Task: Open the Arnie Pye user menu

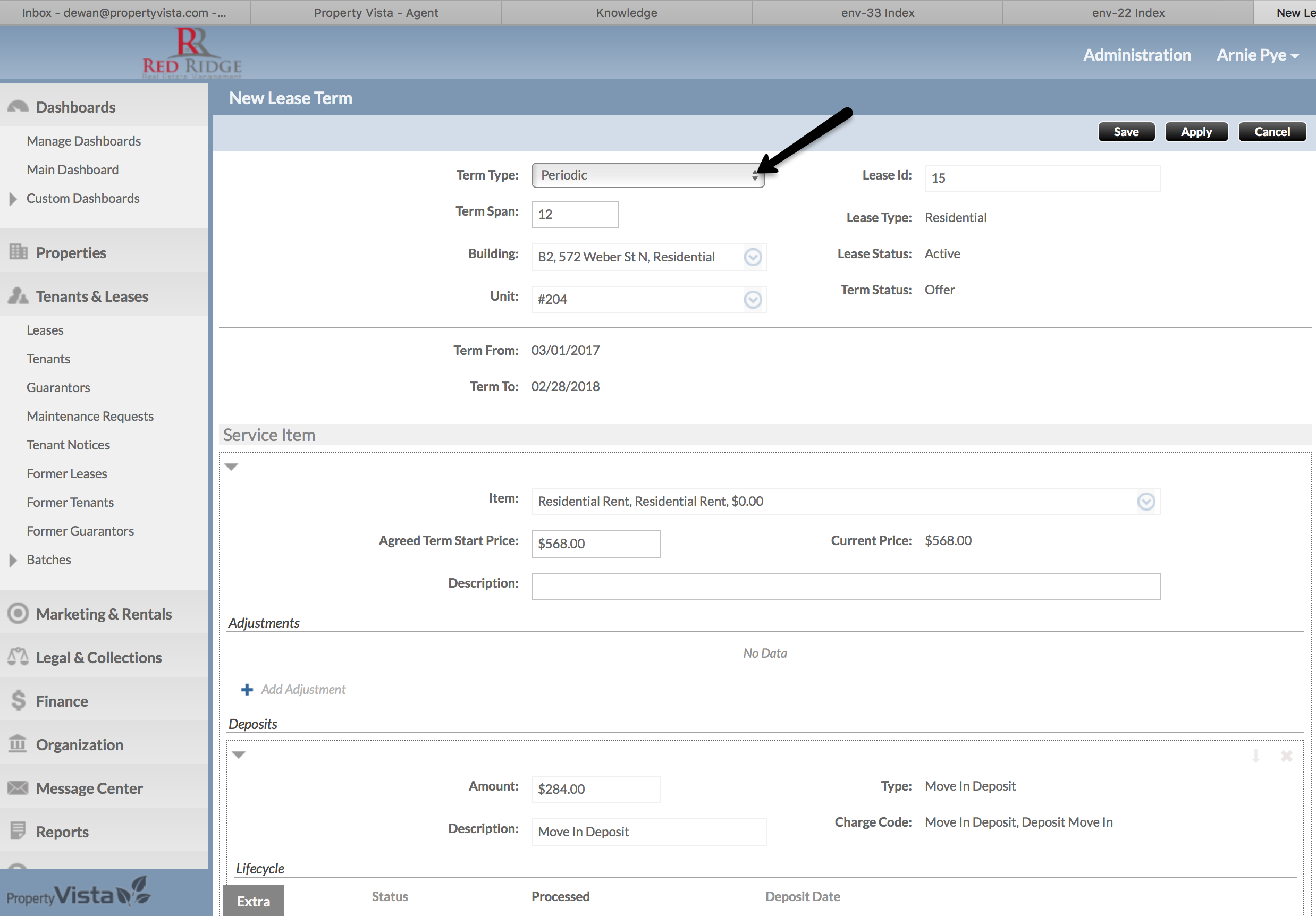Action: [1257, 55]
